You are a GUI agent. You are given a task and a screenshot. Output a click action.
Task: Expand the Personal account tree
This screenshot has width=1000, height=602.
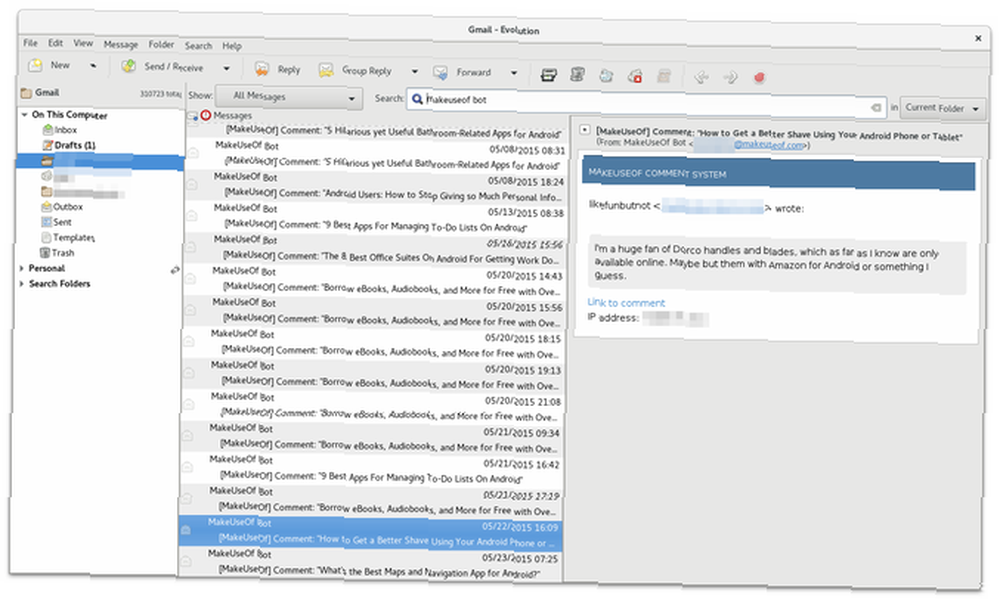coord(22,268)
